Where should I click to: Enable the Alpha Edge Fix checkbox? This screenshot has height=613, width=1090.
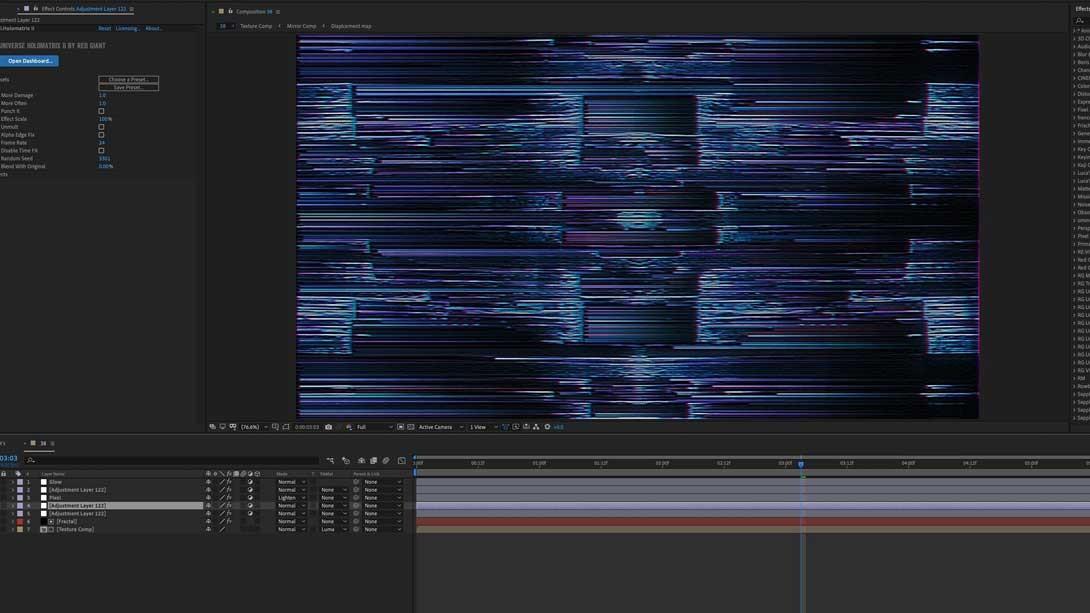[x=101, y=135]
